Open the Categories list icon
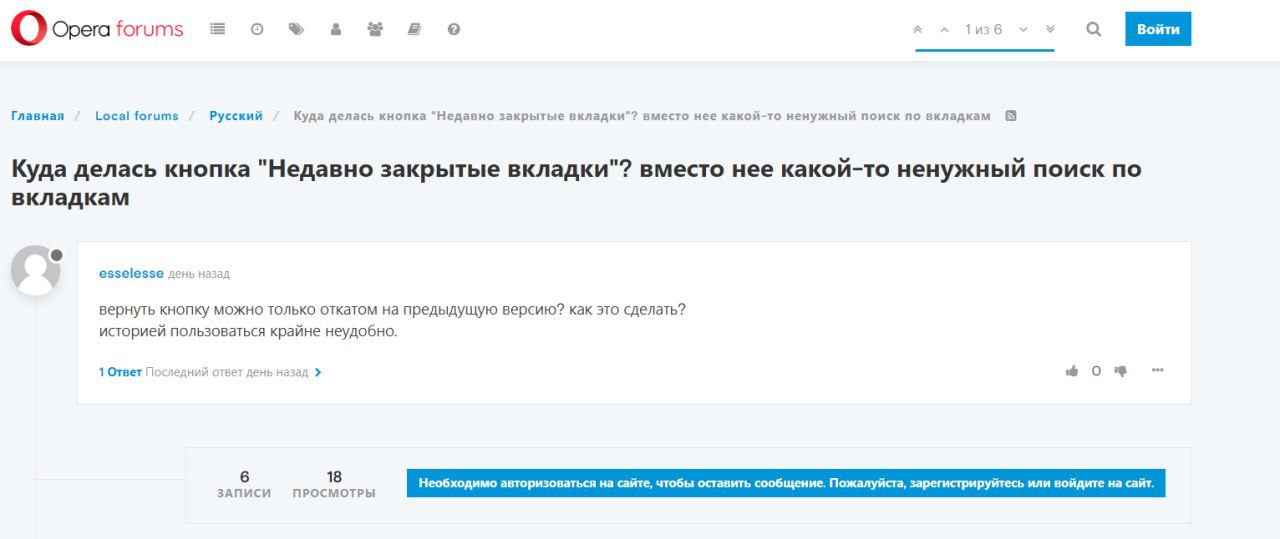The width and height of the screenshot is (1280, 539). (x=217, y=30)
